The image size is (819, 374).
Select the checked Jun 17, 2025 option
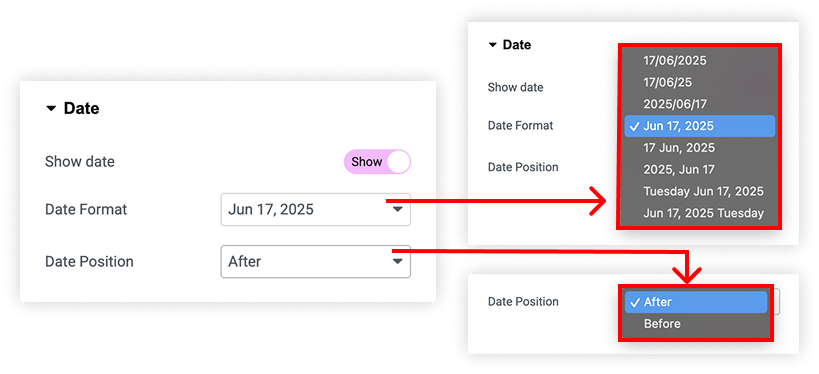point(699,126)
